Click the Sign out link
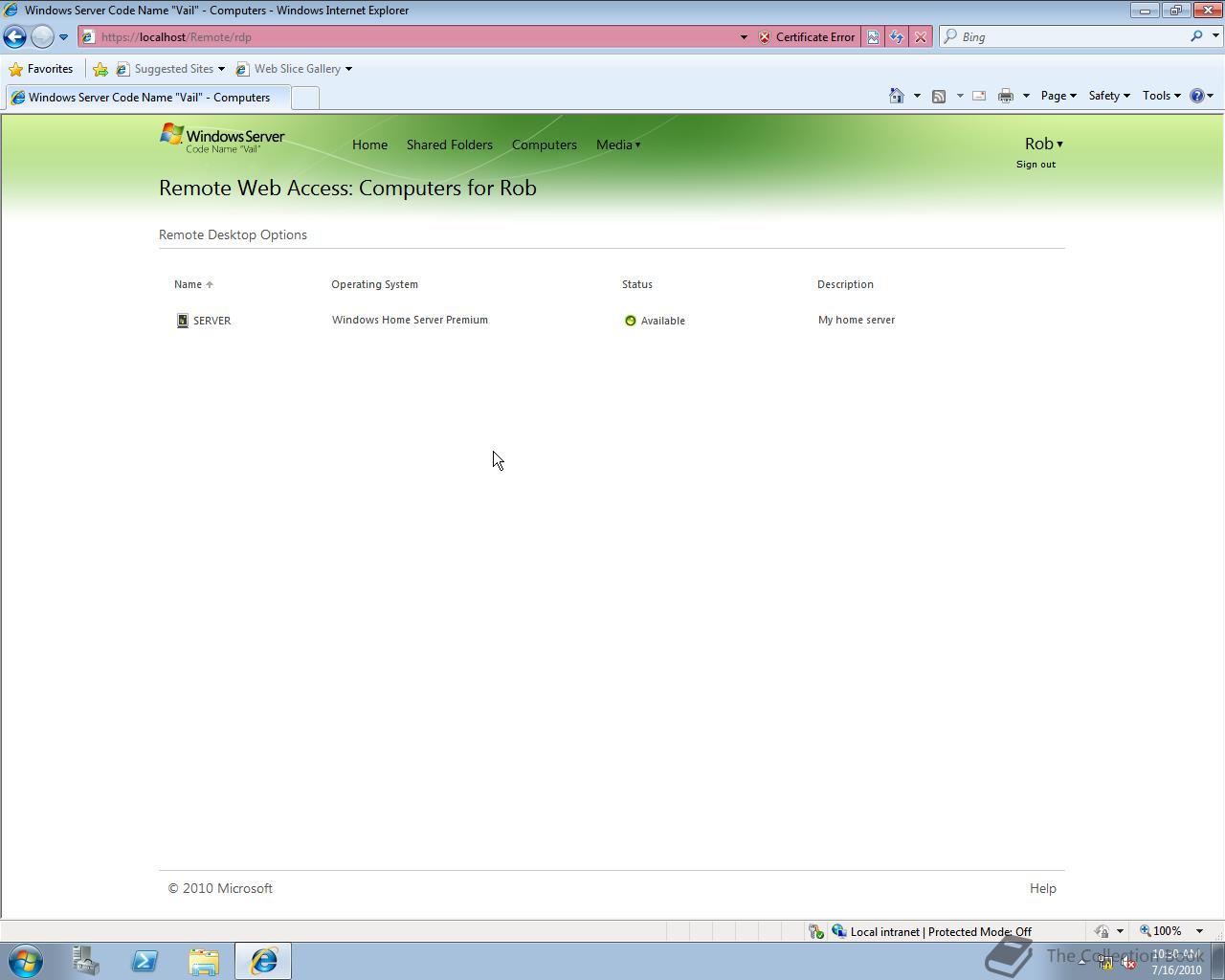Image resolution: width=1225 pixels, height=980 pixels. tap(1036, 165)
